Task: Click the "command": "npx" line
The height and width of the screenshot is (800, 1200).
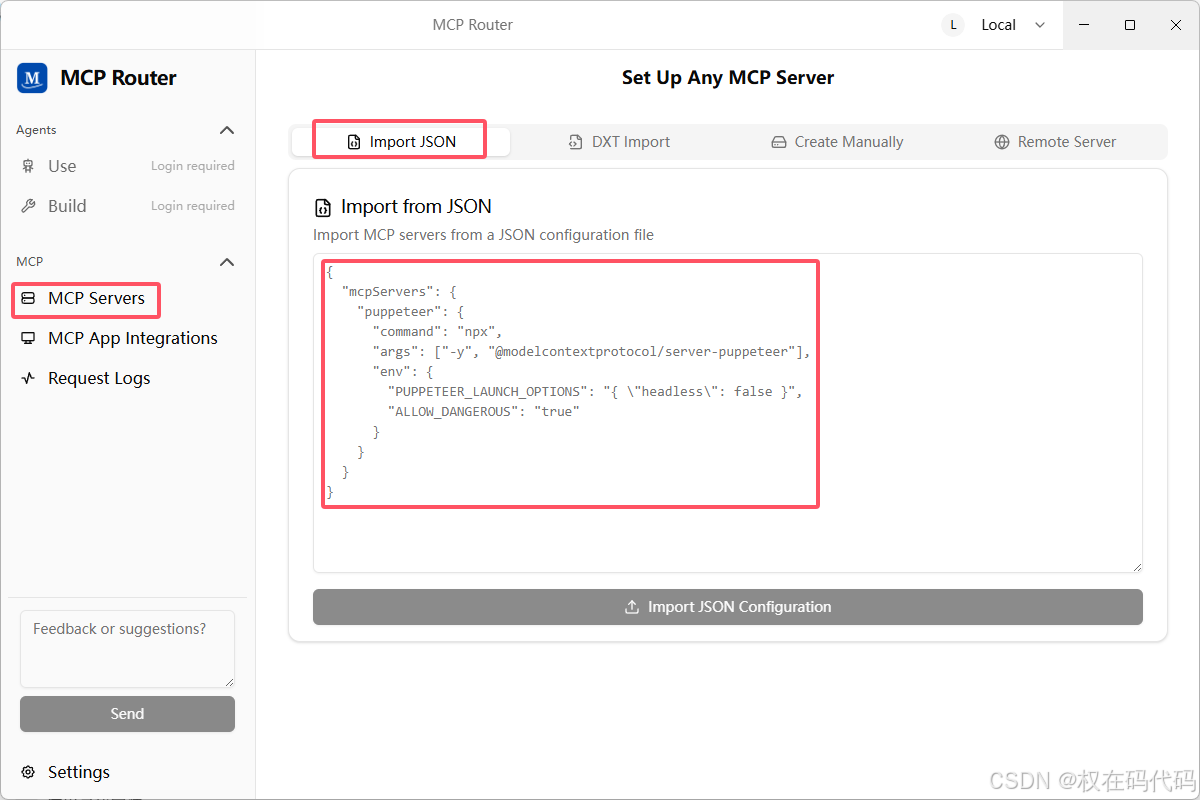Action: (x=437, y=332)
